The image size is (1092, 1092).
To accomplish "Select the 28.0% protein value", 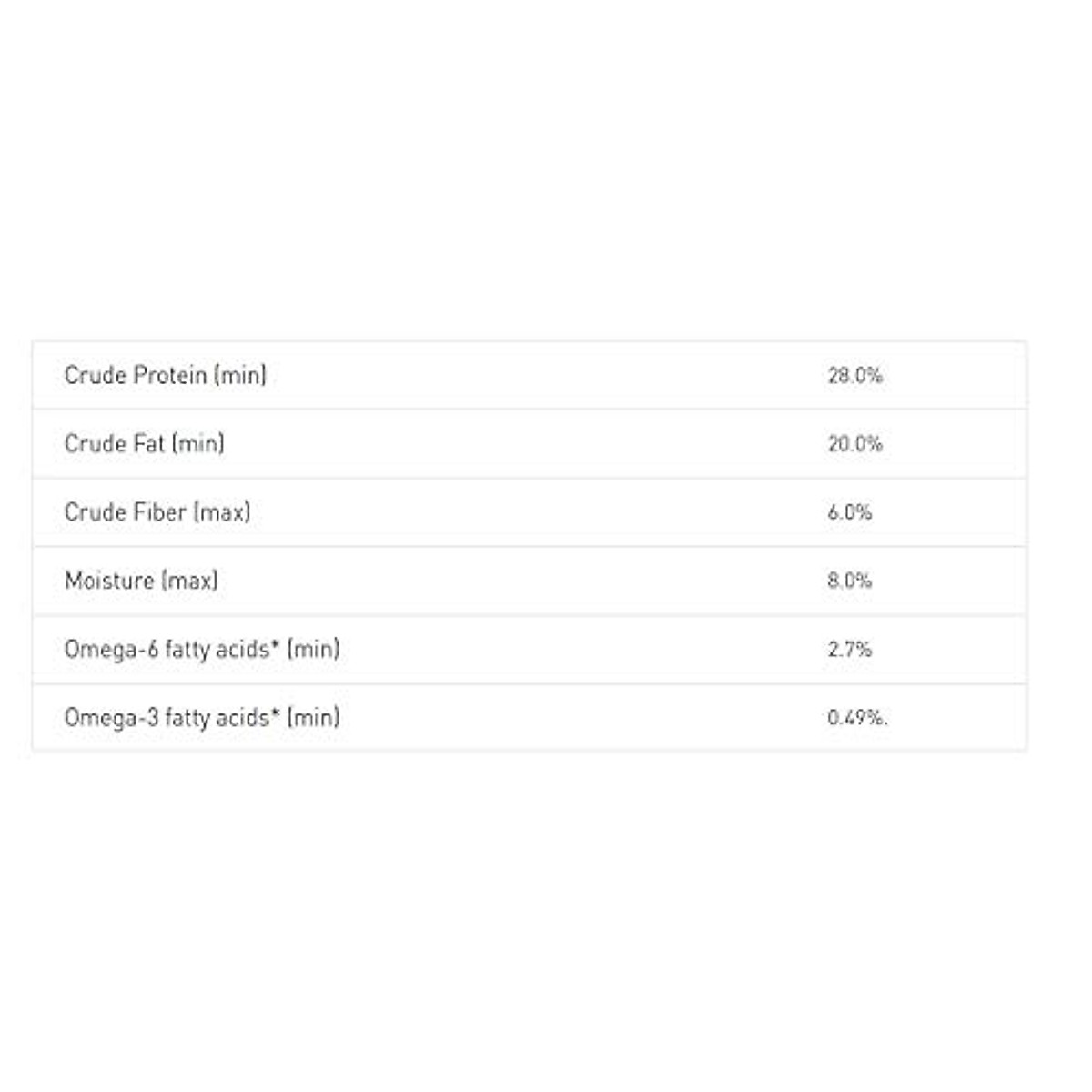I will point(854,375).
